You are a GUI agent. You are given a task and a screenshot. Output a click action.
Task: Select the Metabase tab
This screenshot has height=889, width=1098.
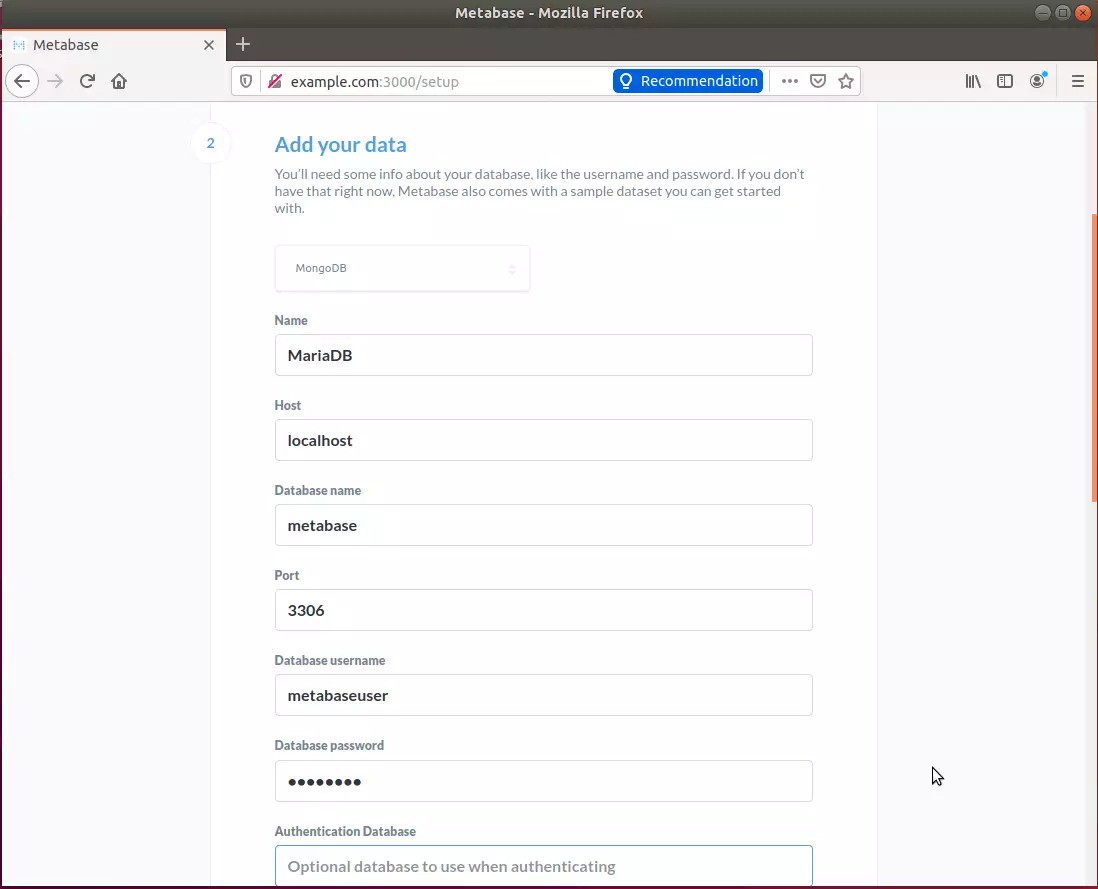(x=114, y=45)
